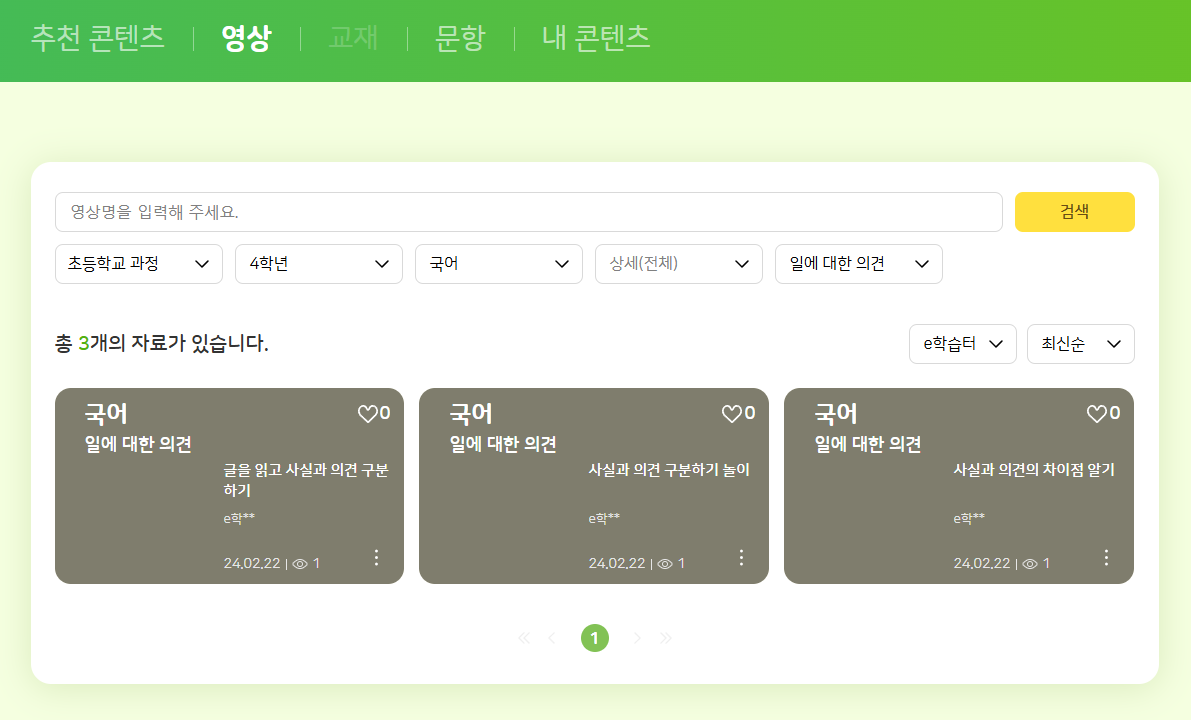Open the '최신순' sort order dropdown
Viewport: 1191px width, 720px height.
(x=1080, y=344)
